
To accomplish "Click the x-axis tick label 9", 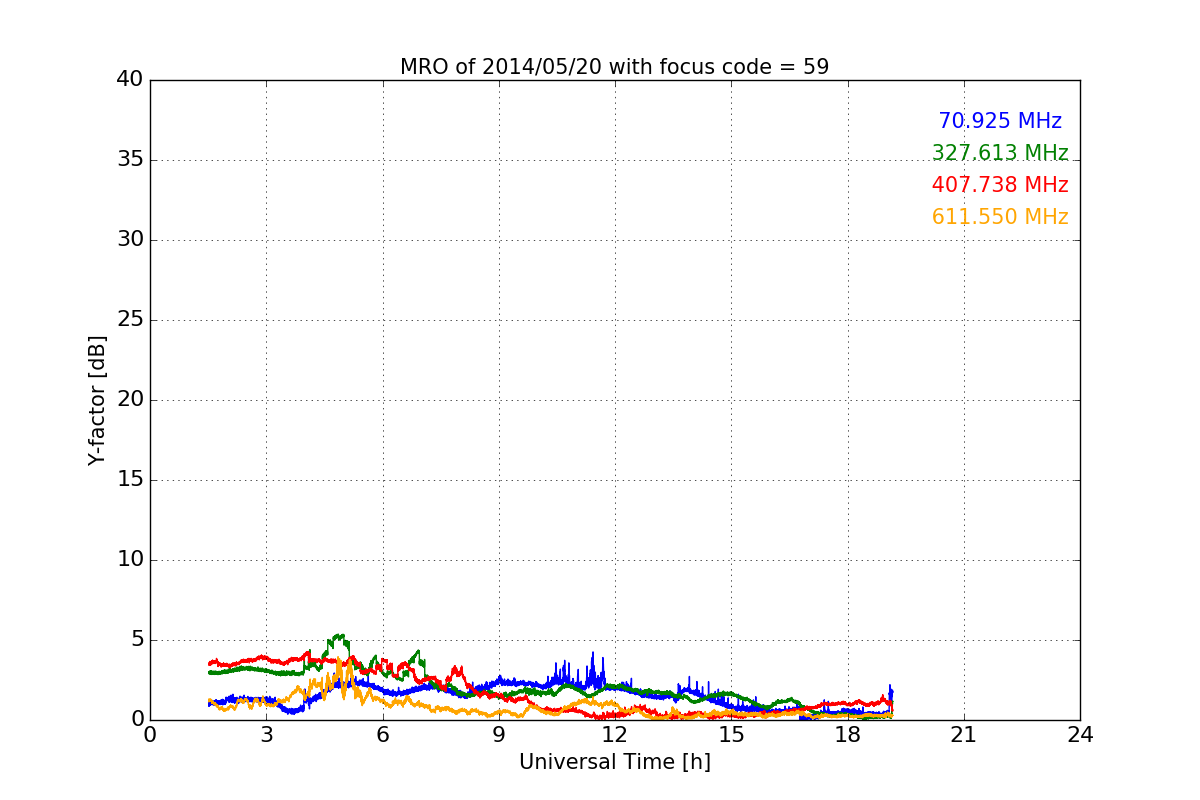I will coord(499,735).
